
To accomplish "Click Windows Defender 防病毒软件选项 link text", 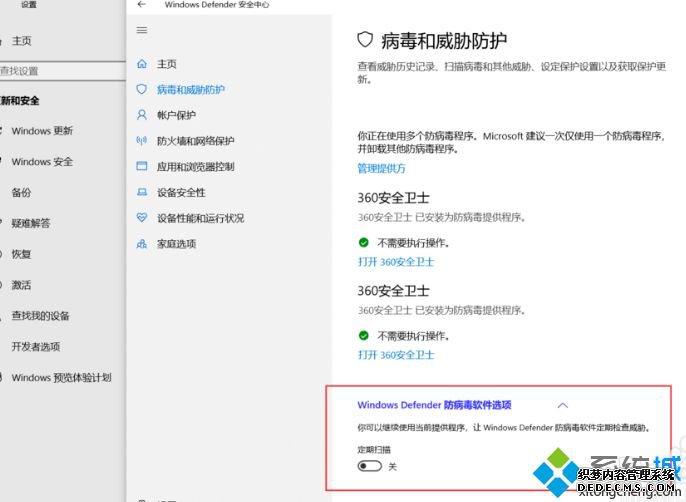I will pos(434,405).
